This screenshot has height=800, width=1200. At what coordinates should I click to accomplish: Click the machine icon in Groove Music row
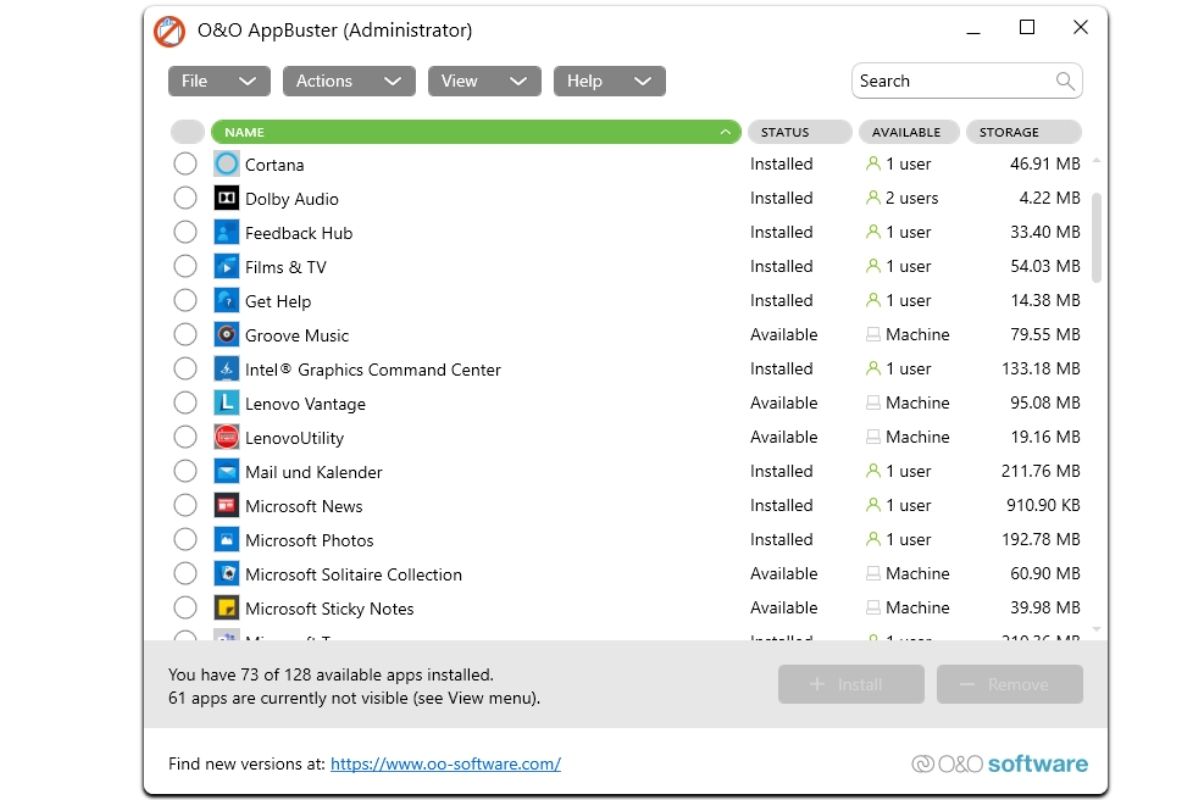[873, 335]
